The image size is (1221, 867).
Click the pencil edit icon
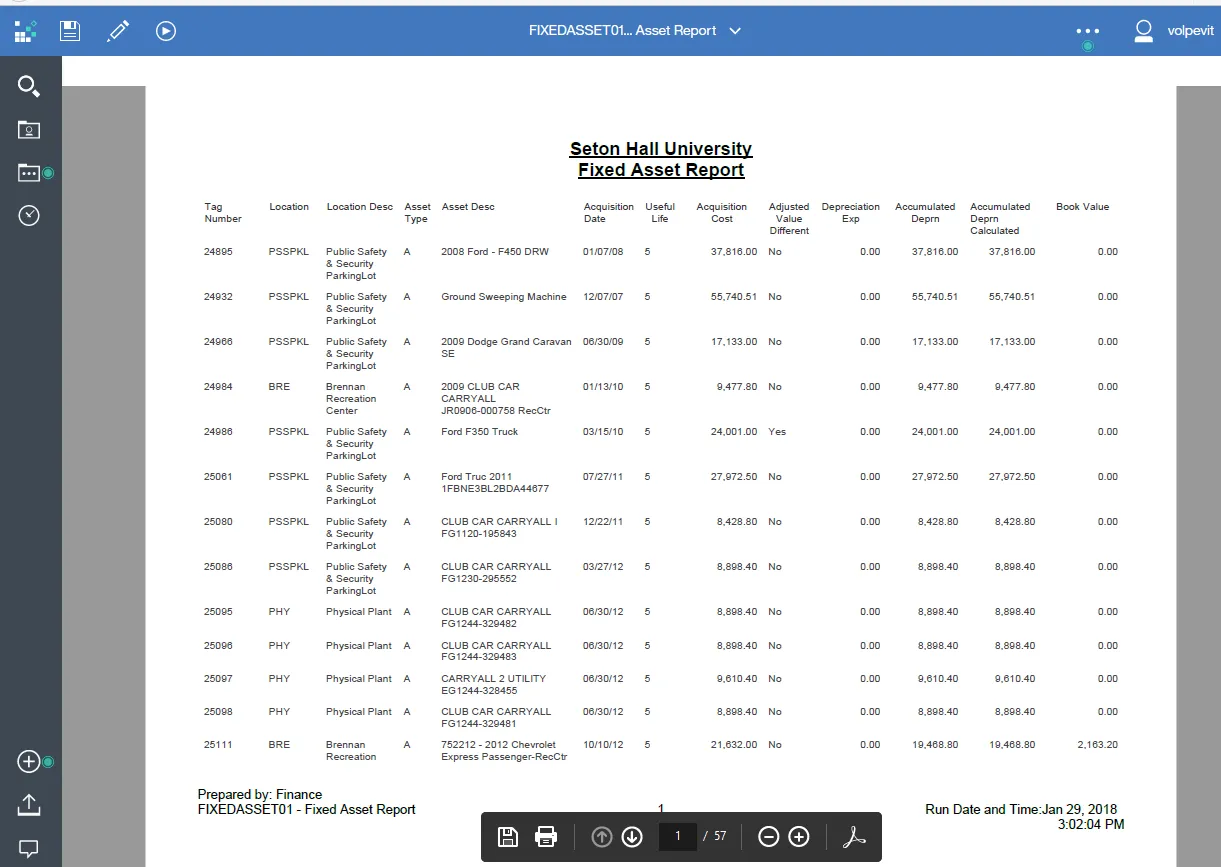click(118, 31)
